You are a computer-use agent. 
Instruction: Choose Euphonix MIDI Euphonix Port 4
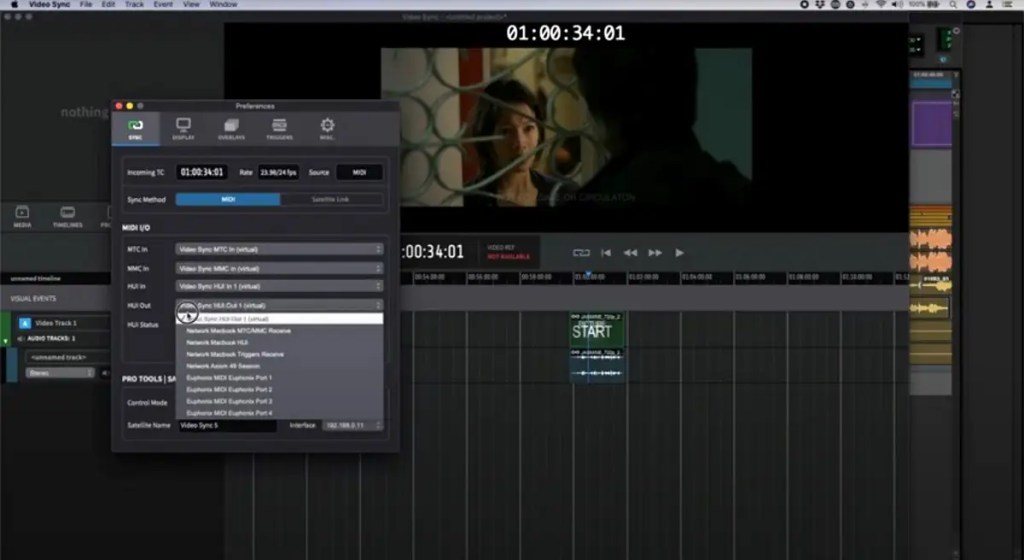[x=280, y=413]
